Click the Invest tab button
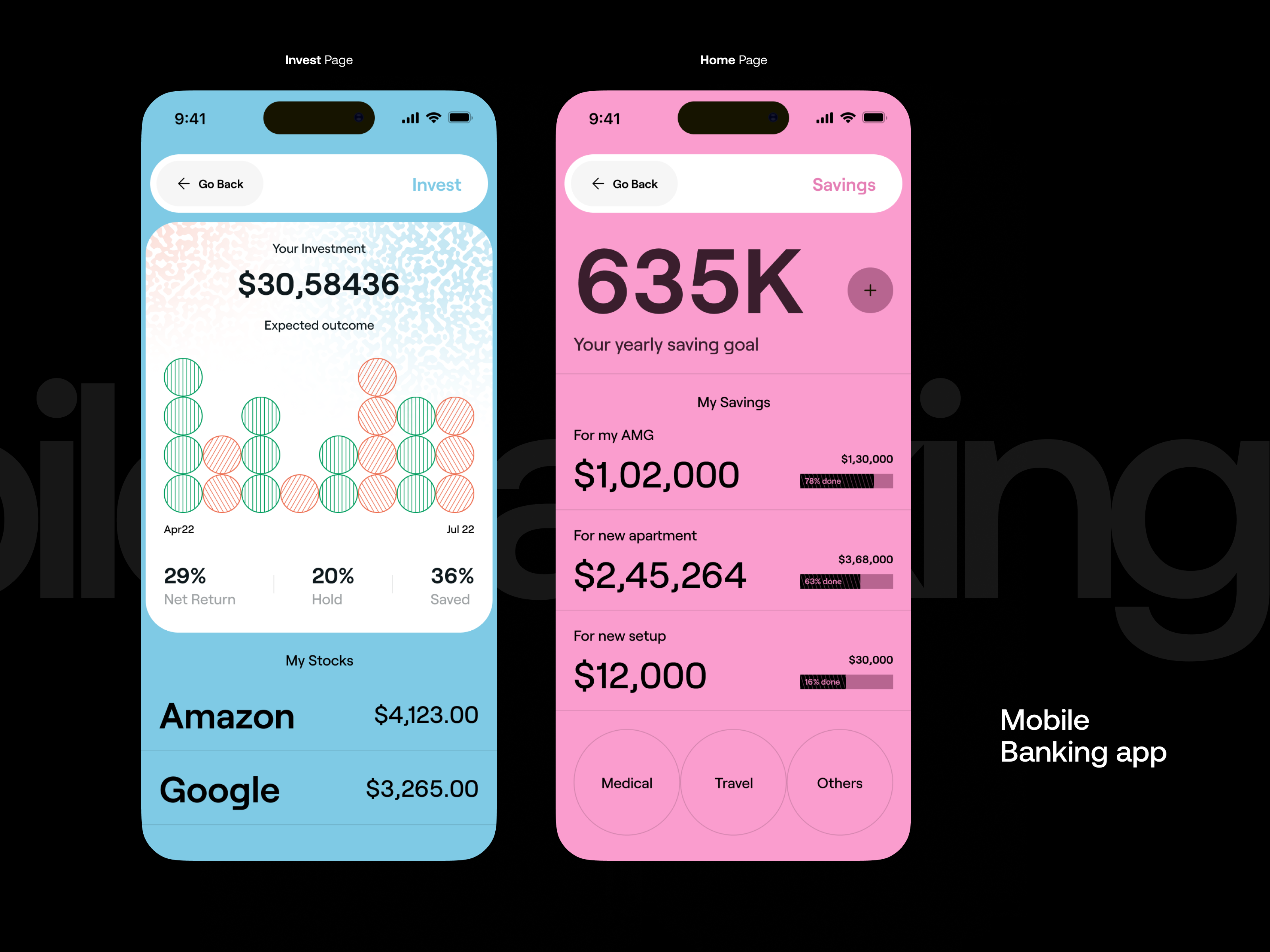Viewport: 1270px width, 952px height. click(437, 184)
